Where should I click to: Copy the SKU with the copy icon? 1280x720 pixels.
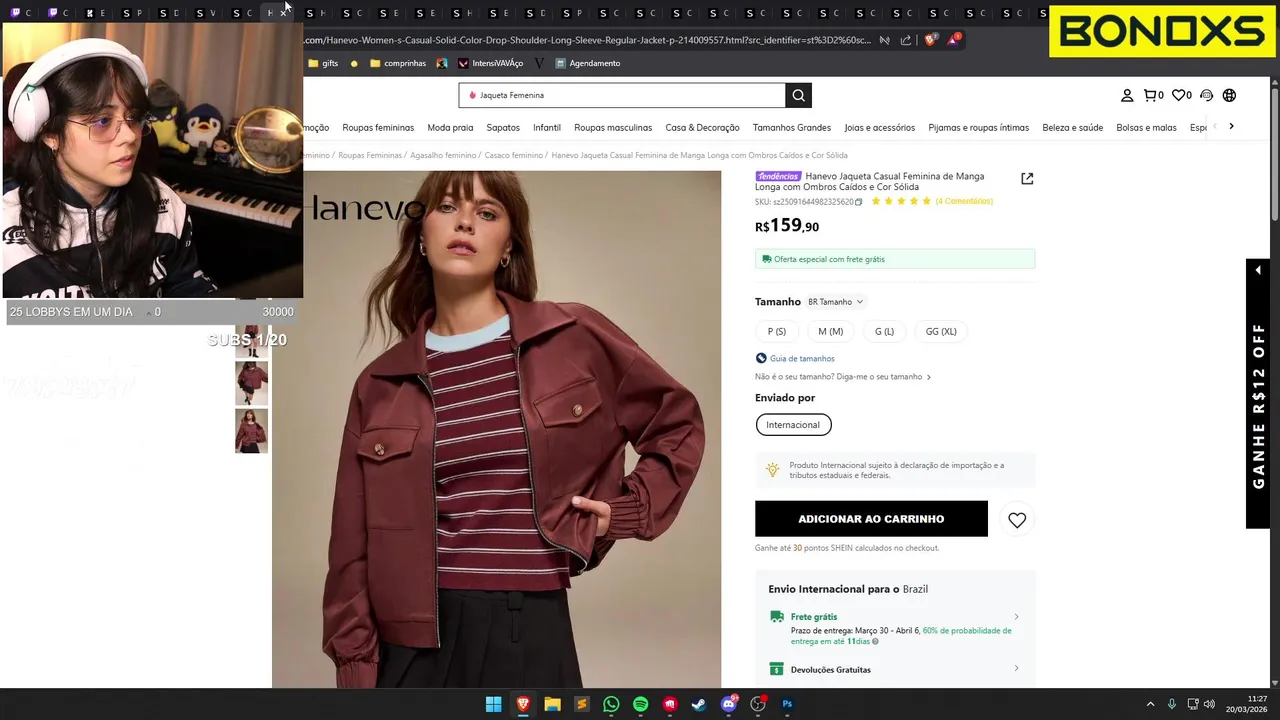858,202
